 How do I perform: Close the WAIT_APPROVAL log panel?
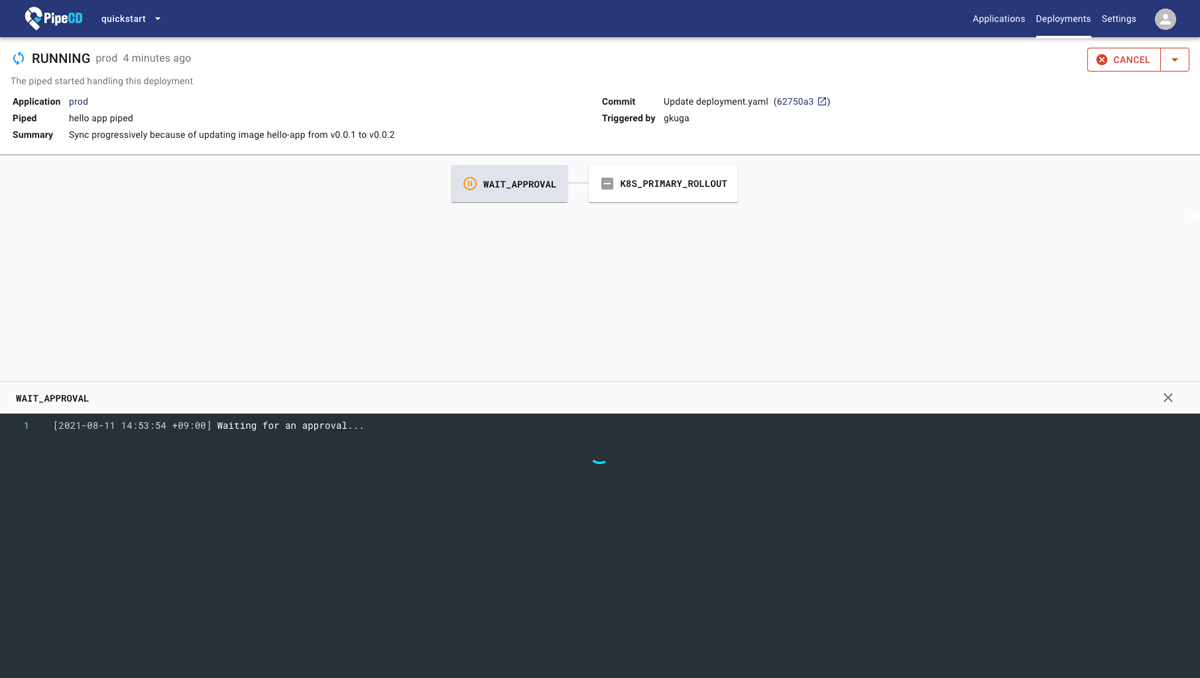[1168, 397]
